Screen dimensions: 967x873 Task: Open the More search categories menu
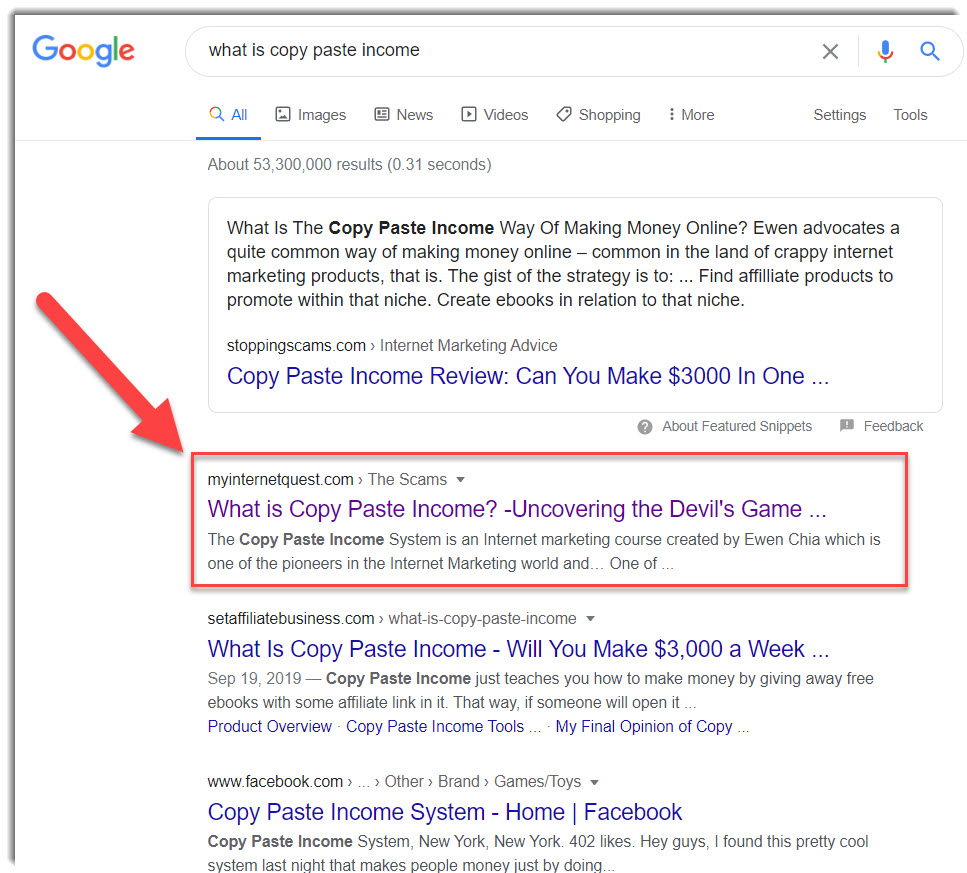[x=691, y=115]
